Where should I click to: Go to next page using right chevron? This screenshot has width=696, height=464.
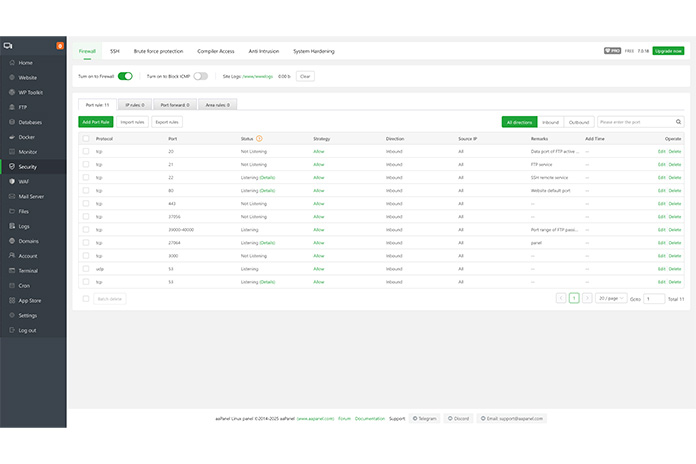587,298
